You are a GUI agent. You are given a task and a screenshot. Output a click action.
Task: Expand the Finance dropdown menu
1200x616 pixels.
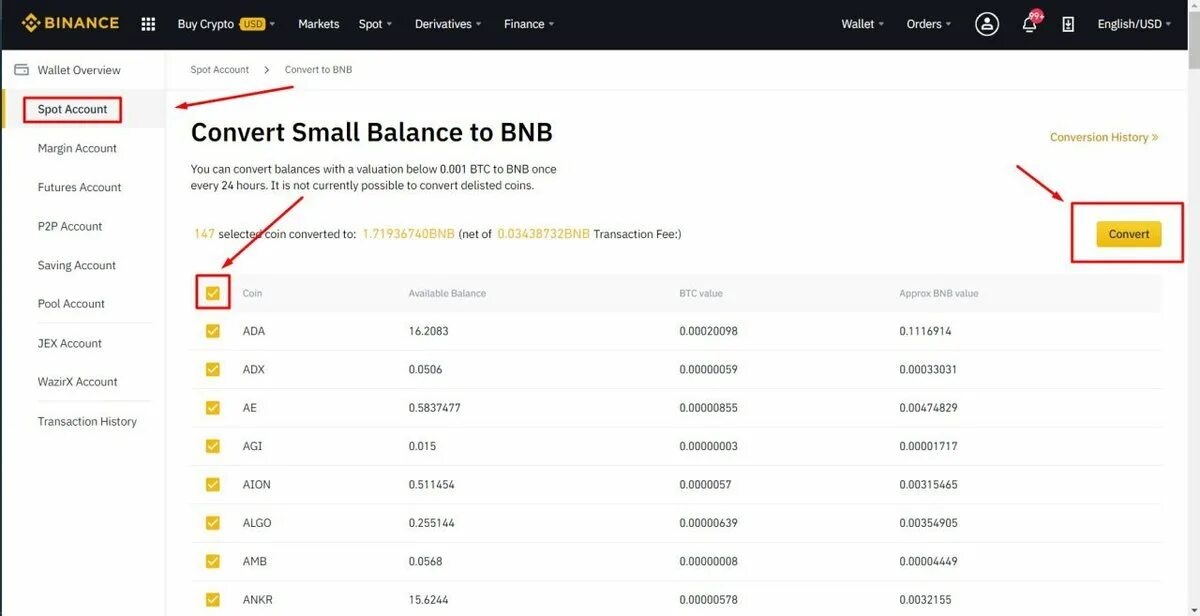click(529, 24)
